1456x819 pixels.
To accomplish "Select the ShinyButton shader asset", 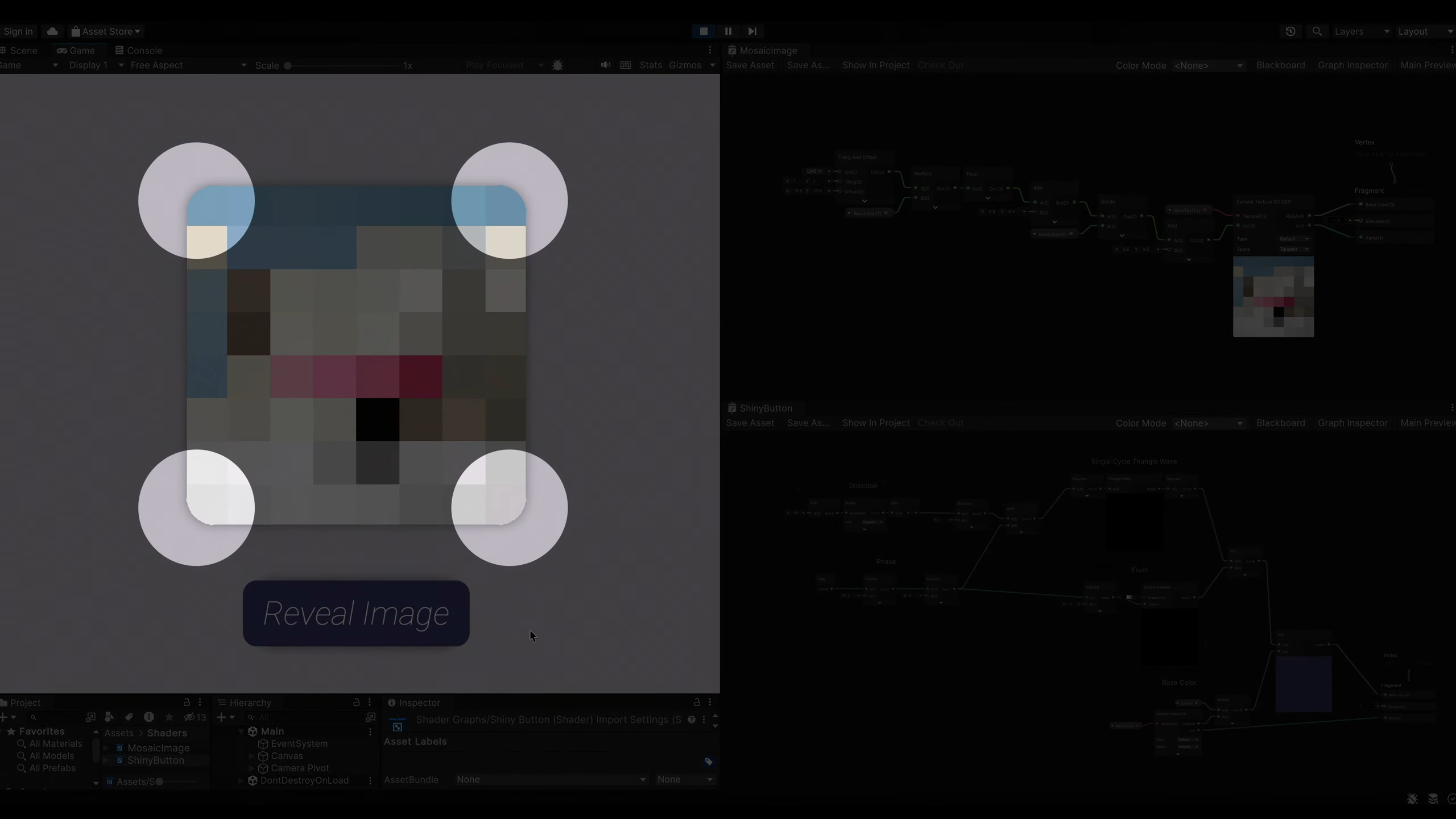I will [x=155, y=760].
